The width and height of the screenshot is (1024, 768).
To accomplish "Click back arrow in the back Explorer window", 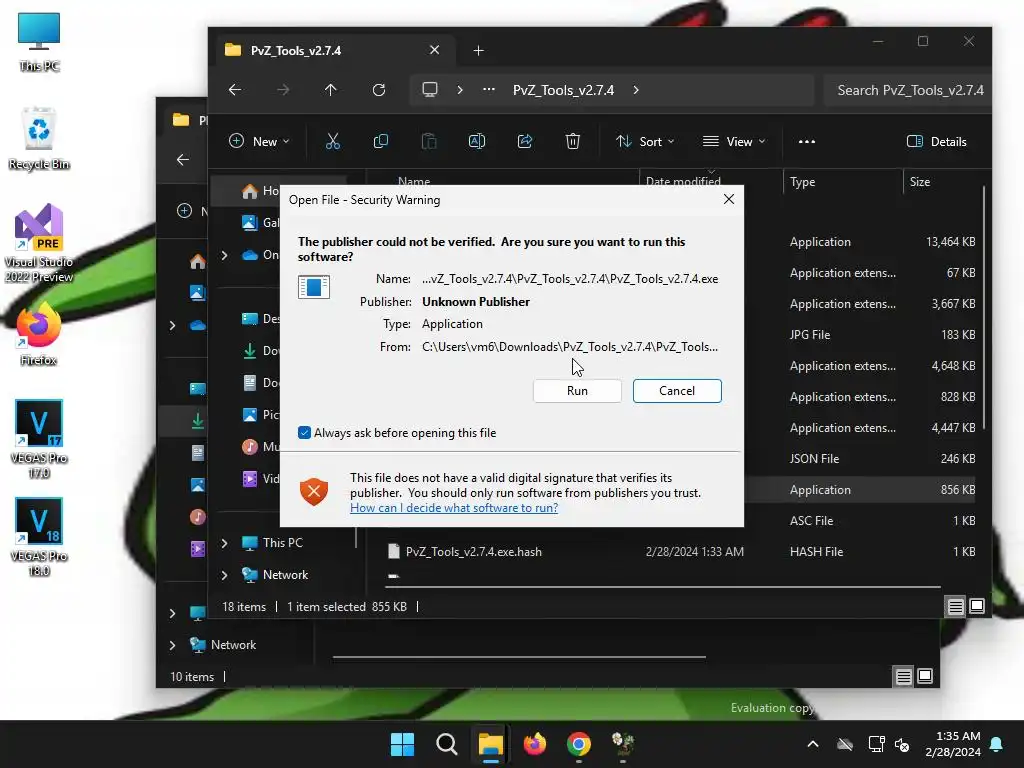I will point(183,159).
